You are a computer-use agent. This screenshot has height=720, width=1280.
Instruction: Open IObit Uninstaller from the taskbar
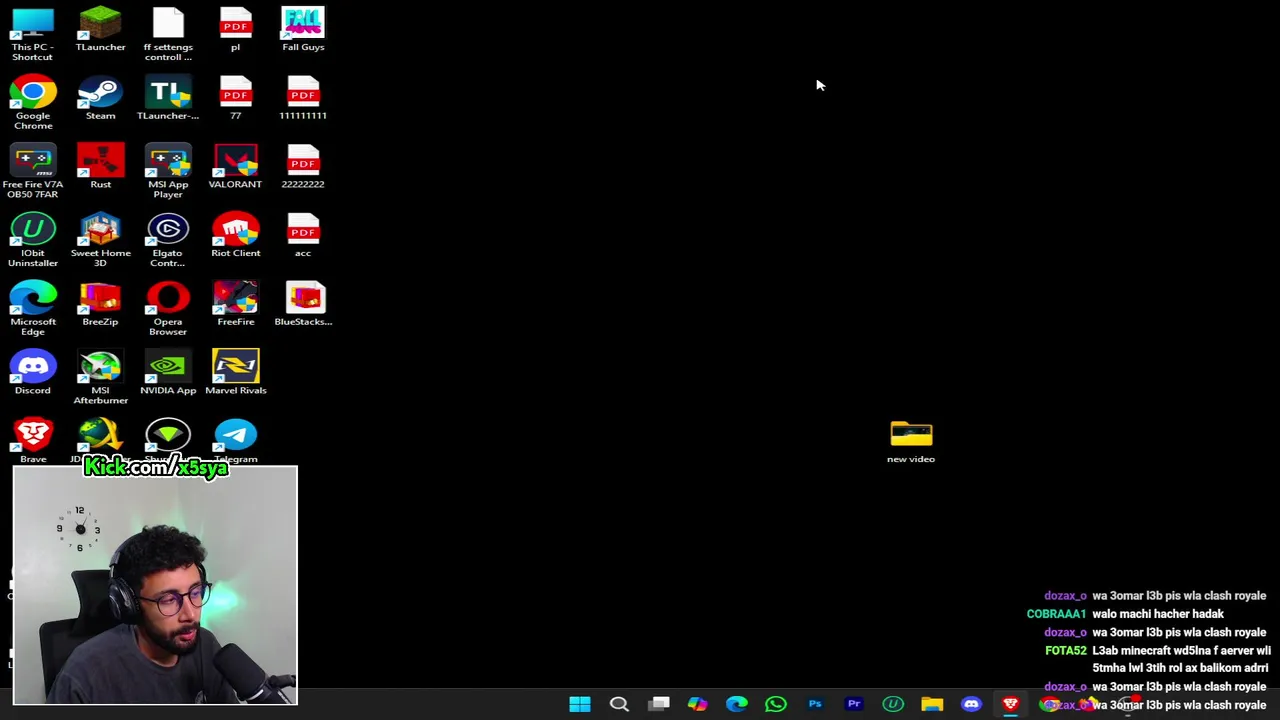point(893,704)
